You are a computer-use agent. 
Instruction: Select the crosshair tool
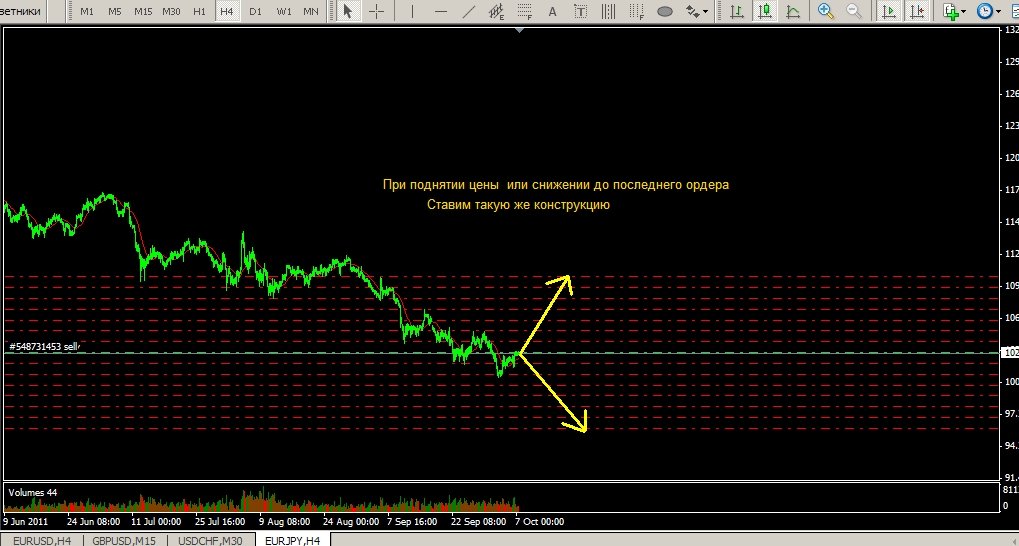[x=376, y=11]
